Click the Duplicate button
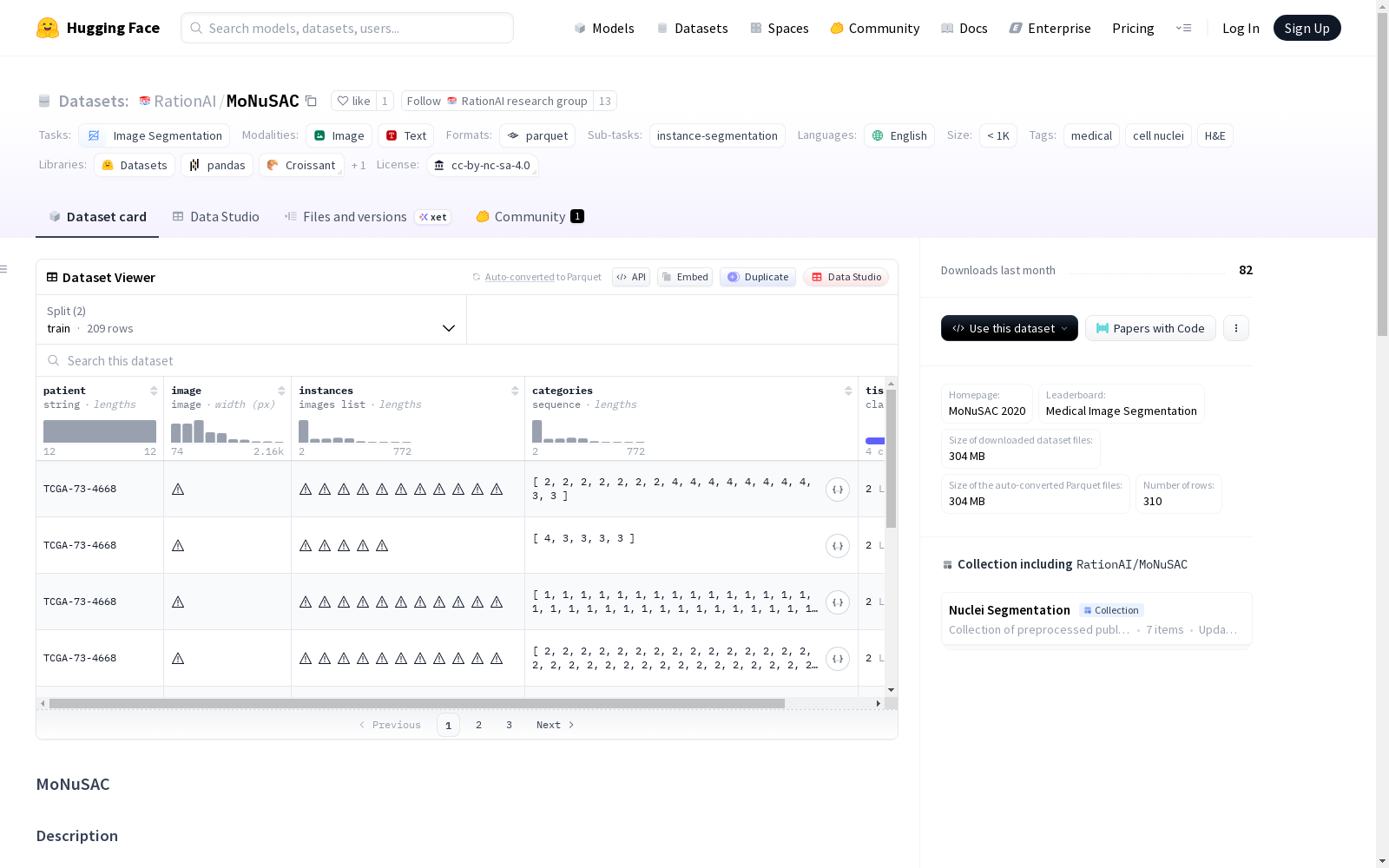Viewport: 1389px width, 868px height. click(x=758, y=277)
